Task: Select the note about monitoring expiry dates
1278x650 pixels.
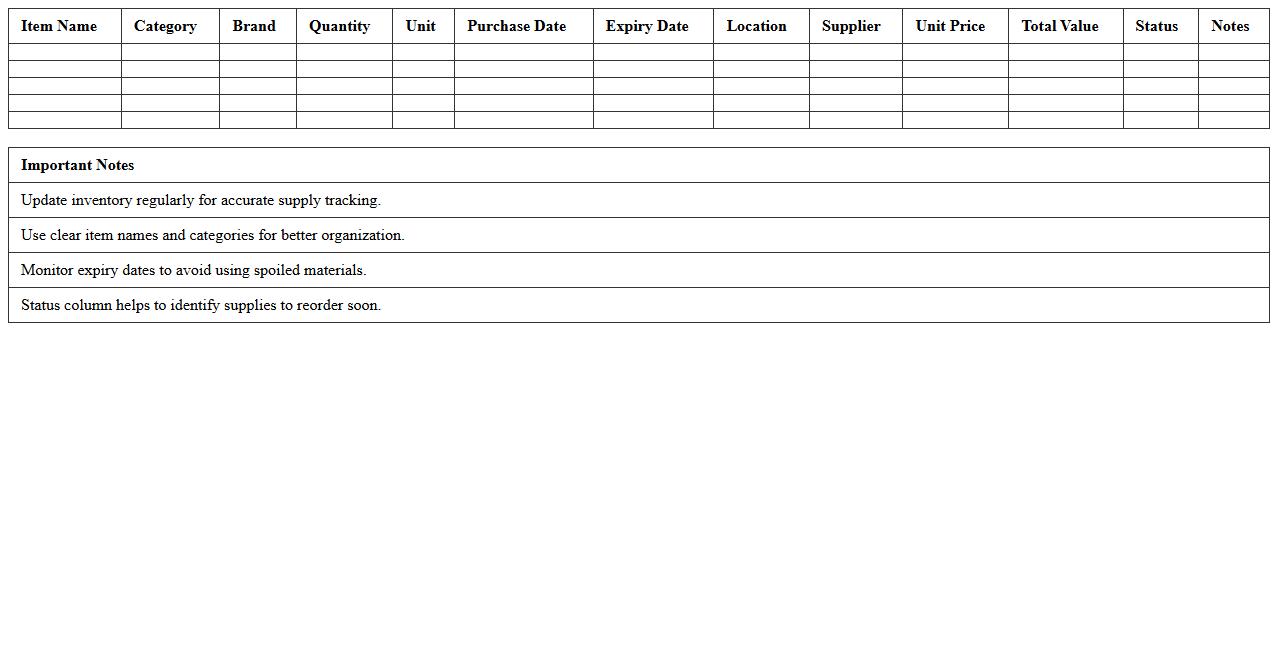Action: pyautogui.click(x=194, y=270)
